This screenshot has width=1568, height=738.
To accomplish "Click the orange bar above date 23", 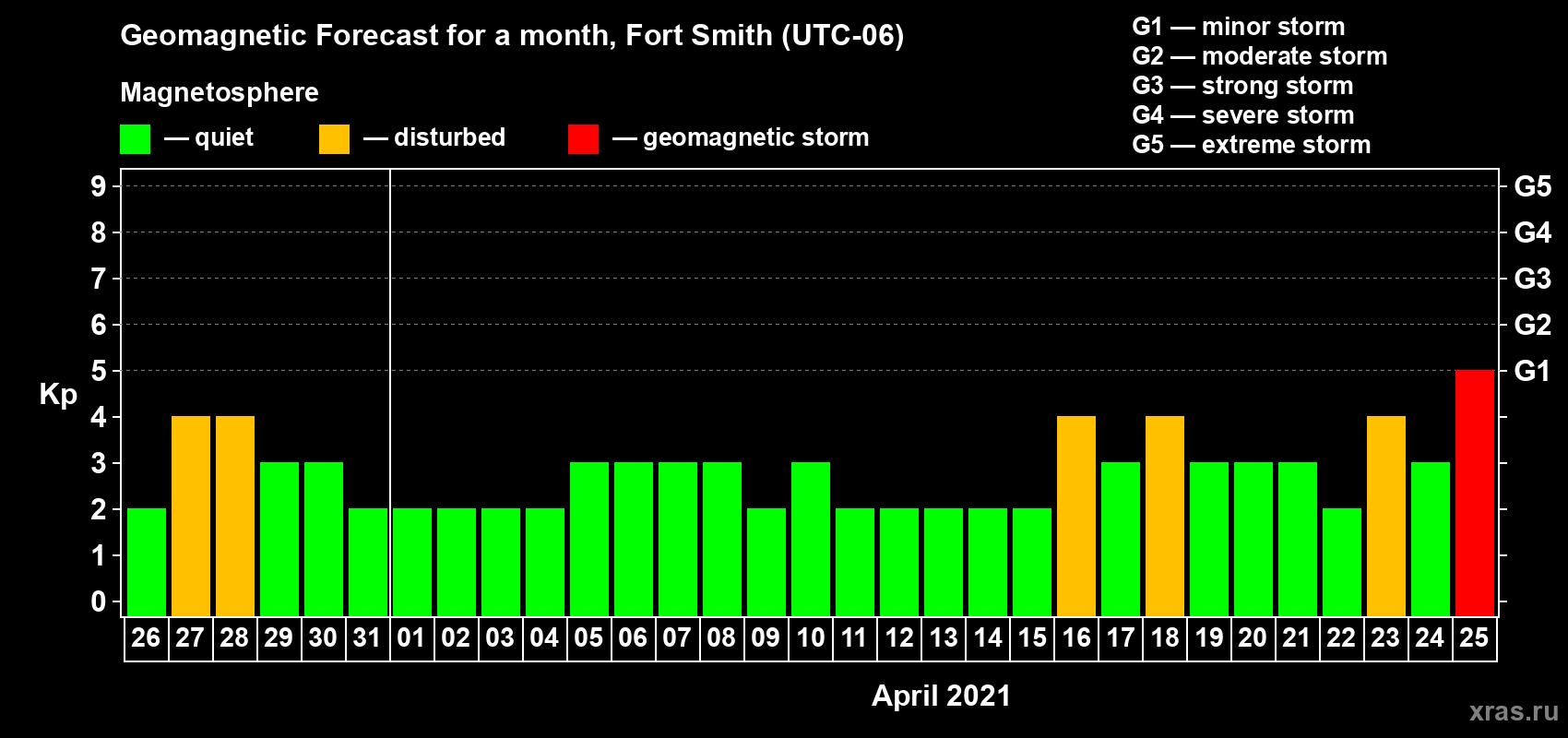I will [x=1385, y=516].
